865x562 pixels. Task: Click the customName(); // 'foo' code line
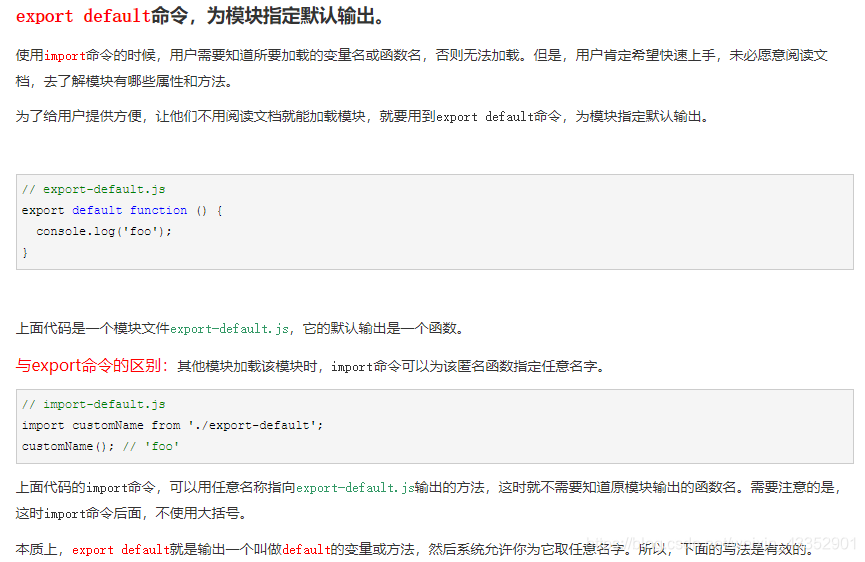pyautogui.click(x=100, y=446)
